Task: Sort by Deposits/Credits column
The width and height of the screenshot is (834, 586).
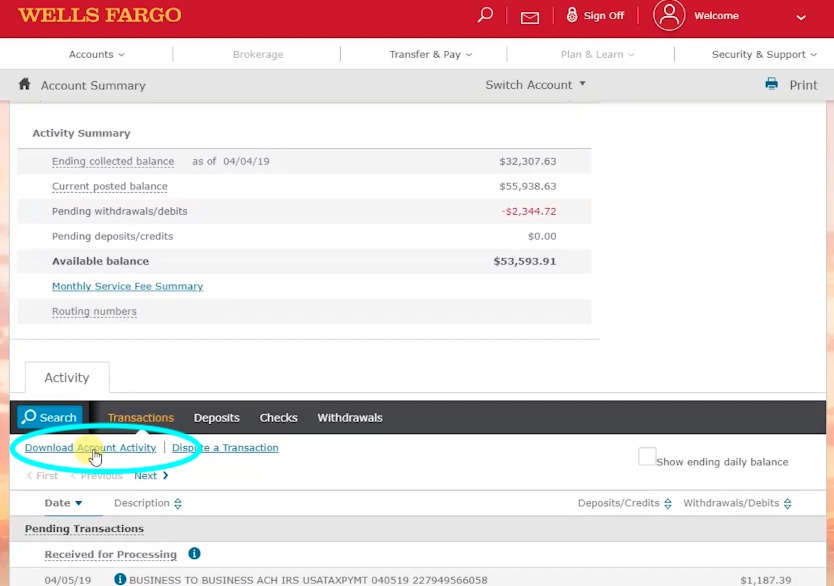Action: 624,503
